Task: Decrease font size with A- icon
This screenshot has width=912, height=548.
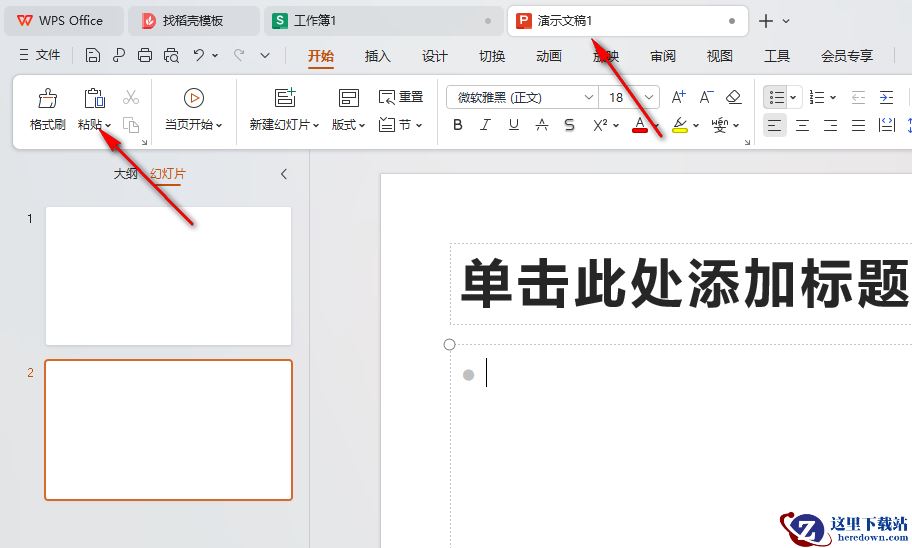Action: coord(706,97)
